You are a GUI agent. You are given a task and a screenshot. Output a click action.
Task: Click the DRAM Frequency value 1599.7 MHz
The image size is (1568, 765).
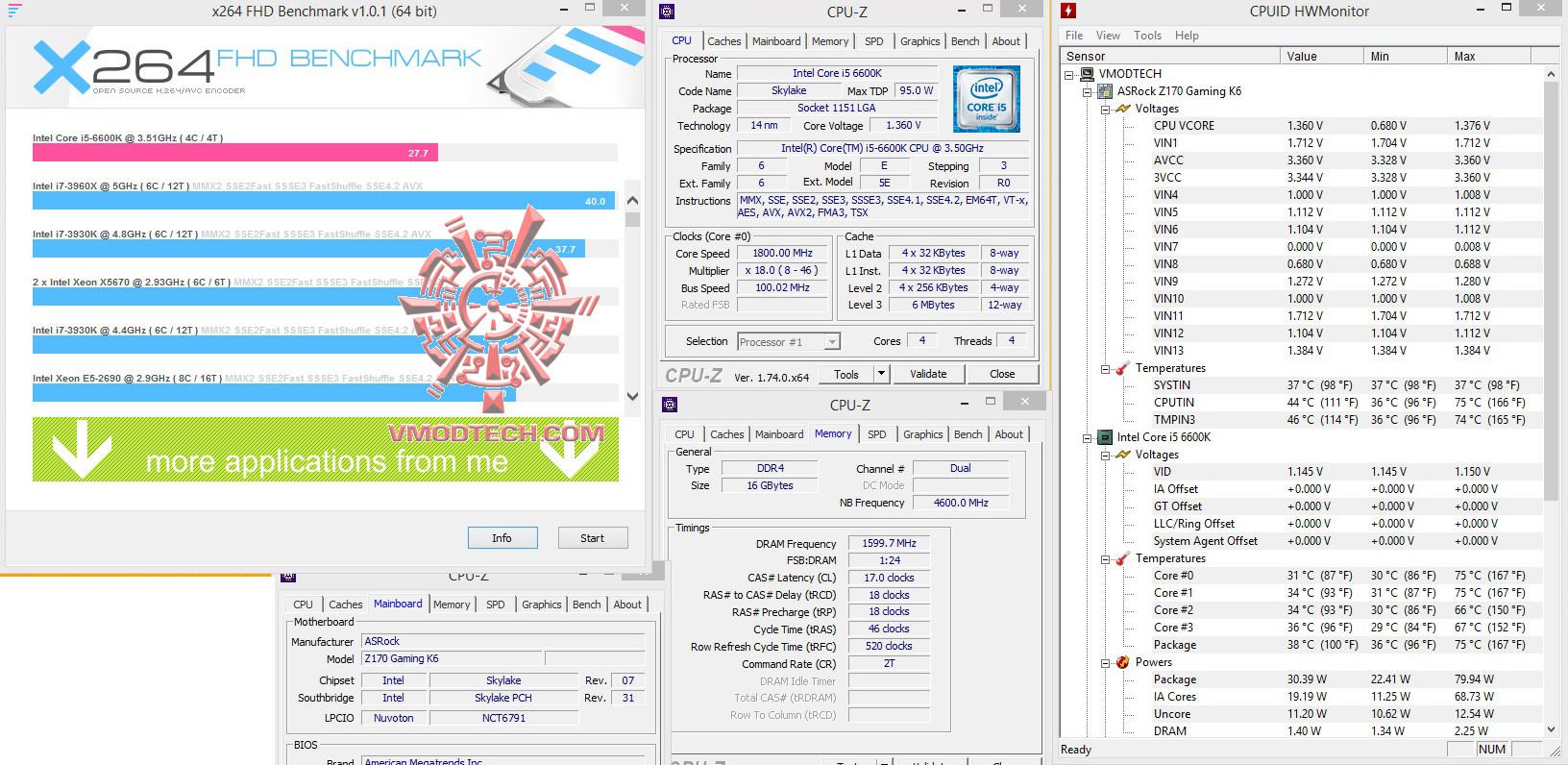click(x=889, y=543)
